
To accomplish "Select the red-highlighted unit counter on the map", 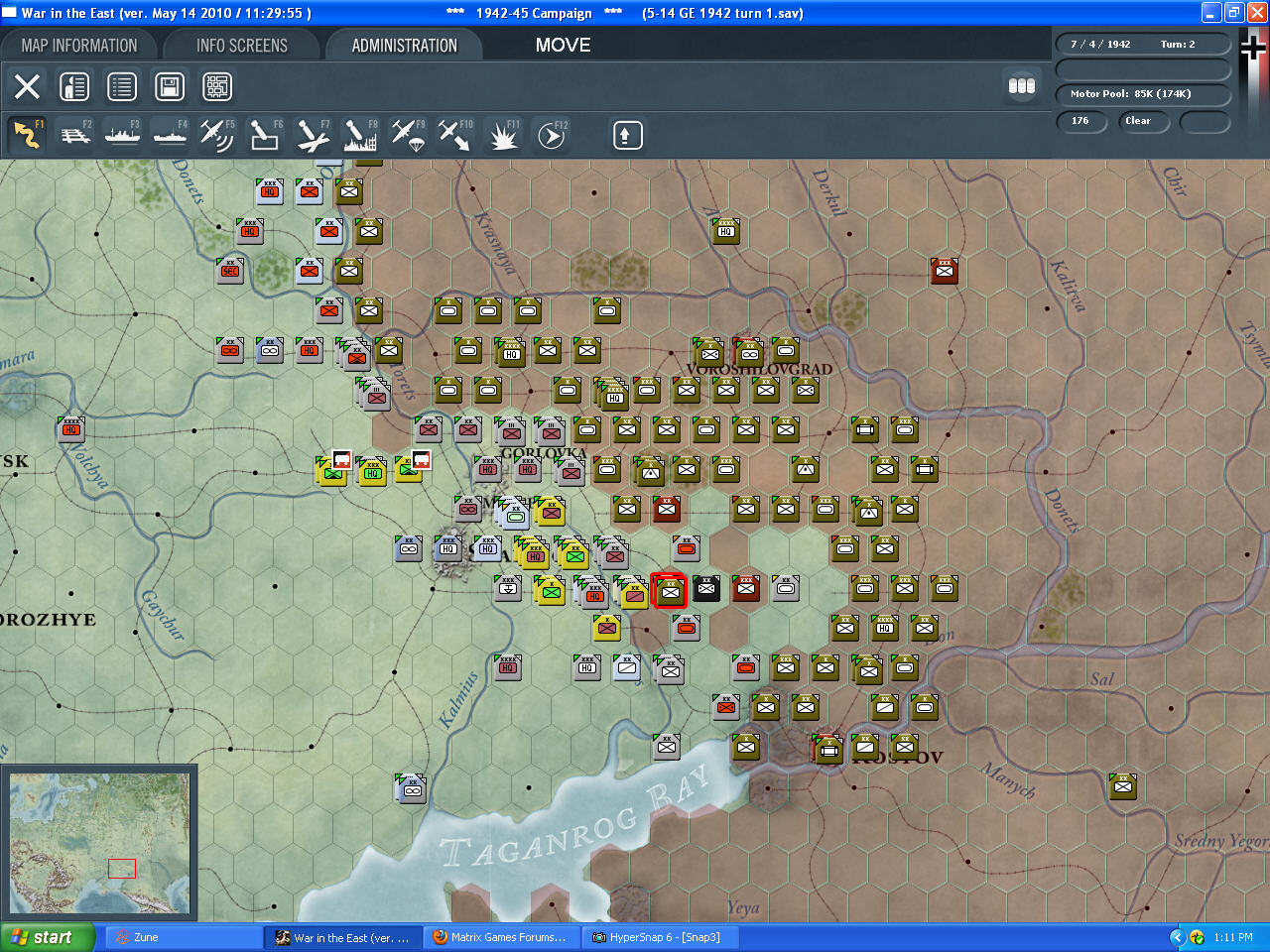I will pyautogui.click(x=669, y=590).
